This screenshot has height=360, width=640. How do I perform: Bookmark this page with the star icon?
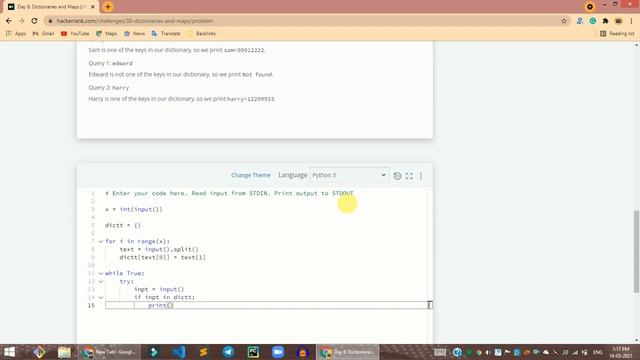[564, 21]
